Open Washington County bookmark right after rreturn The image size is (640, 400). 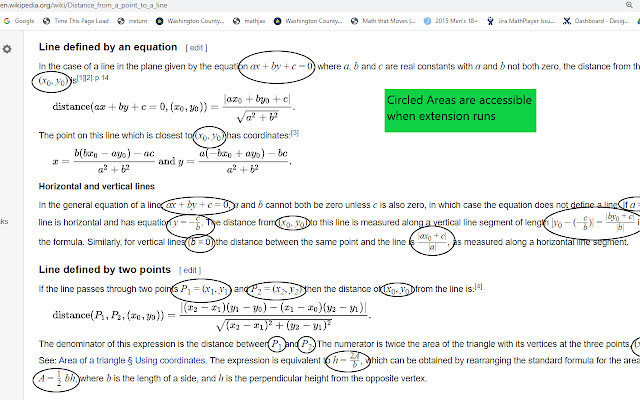coord(190,21)
